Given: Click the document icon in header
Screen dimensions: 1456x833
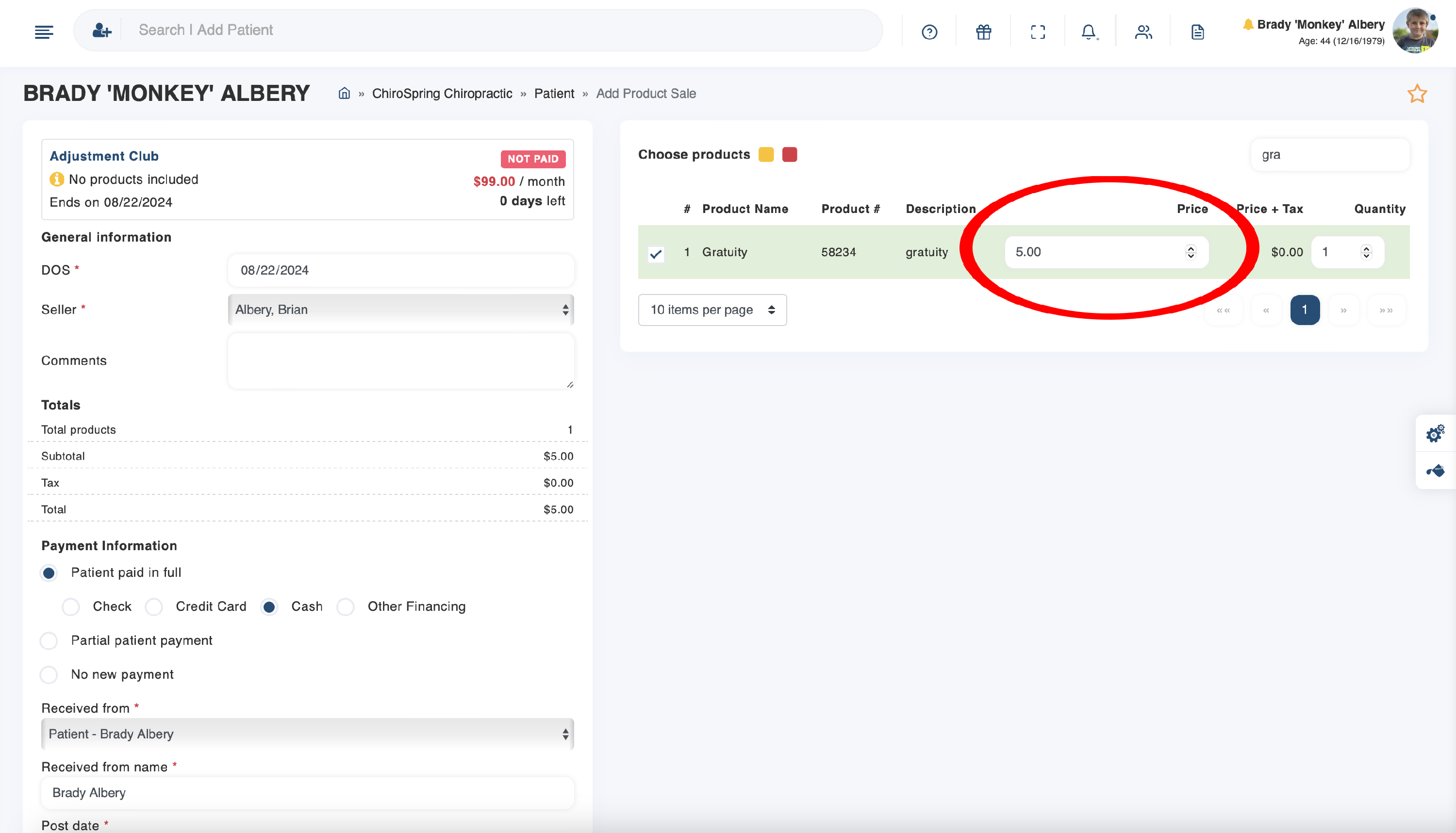Looking at the screenshot, I should (1197, 32).
